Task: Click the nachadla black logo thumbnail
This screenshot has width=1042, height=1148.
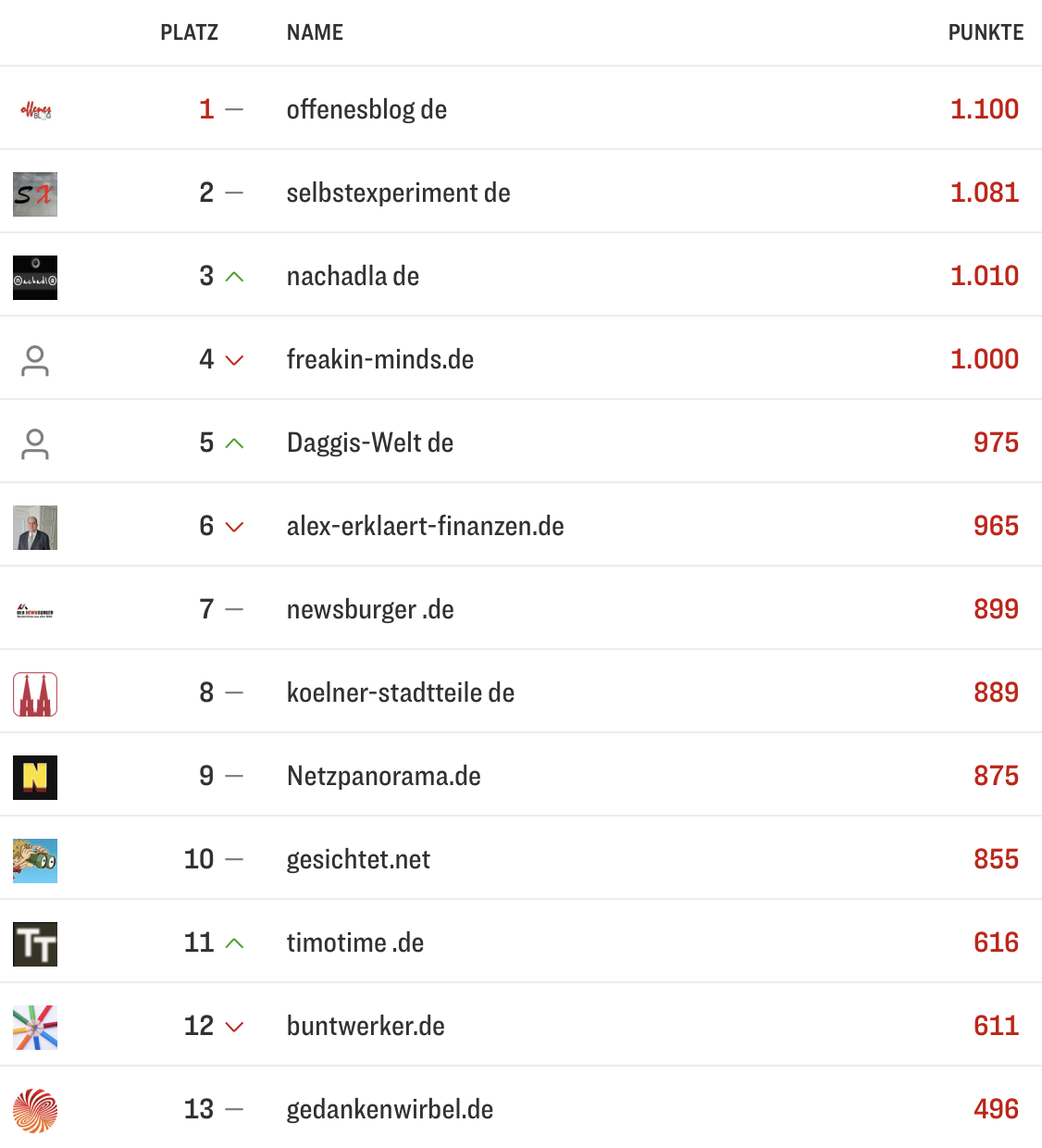Action: click(x=35, y=278)
